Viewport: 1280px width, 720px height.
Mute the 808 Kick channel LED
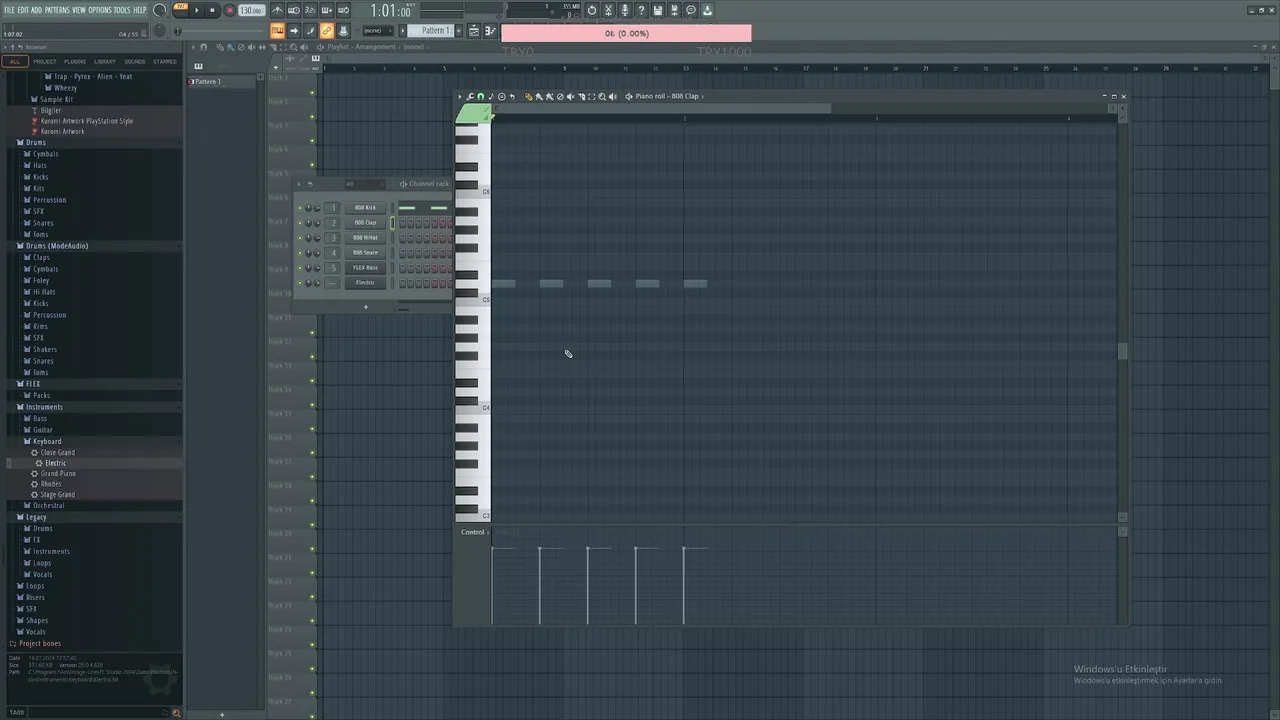click(299, 208)
